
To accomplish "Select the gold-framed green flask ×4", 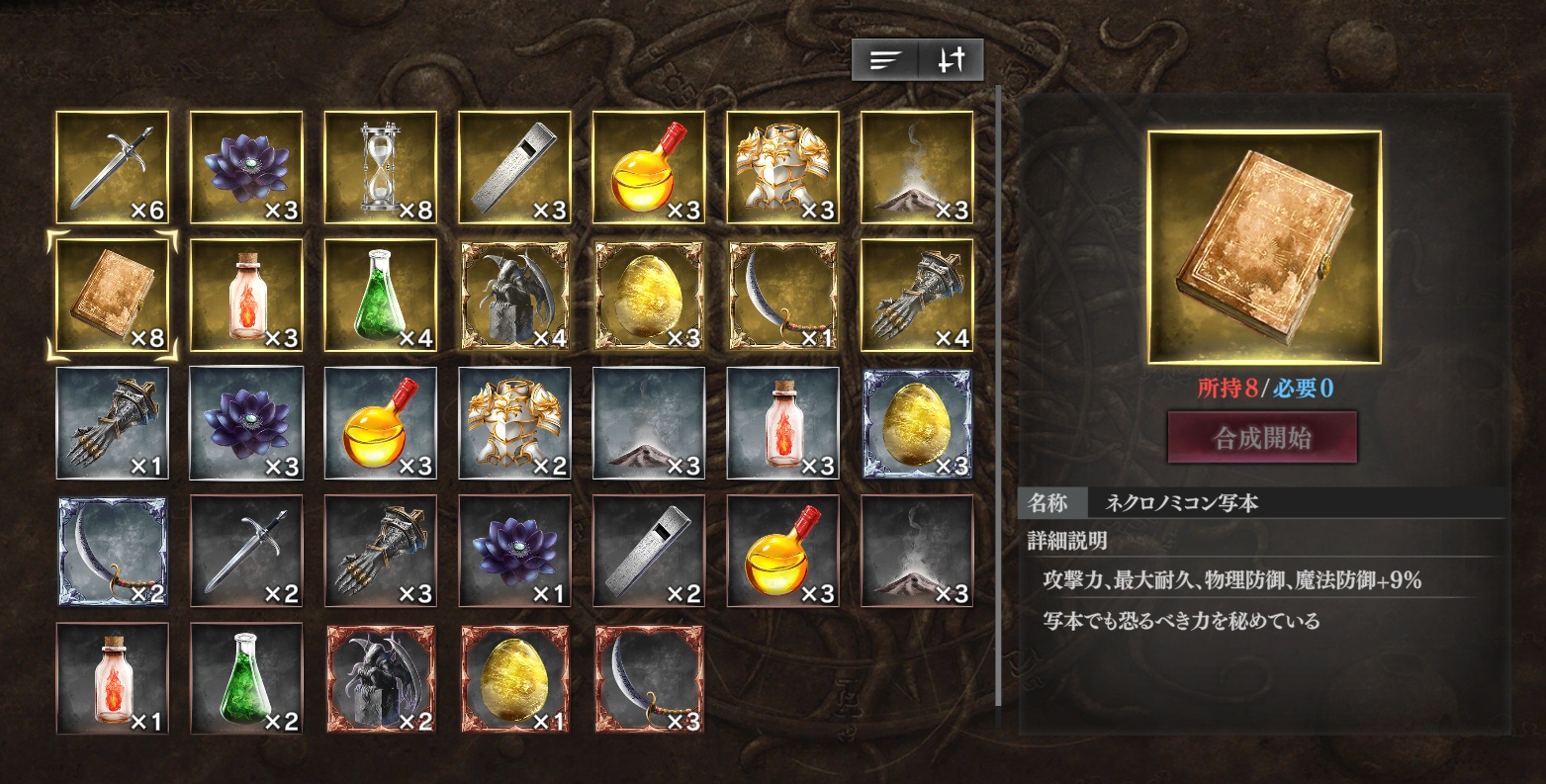I will click(x=381, y=296).
